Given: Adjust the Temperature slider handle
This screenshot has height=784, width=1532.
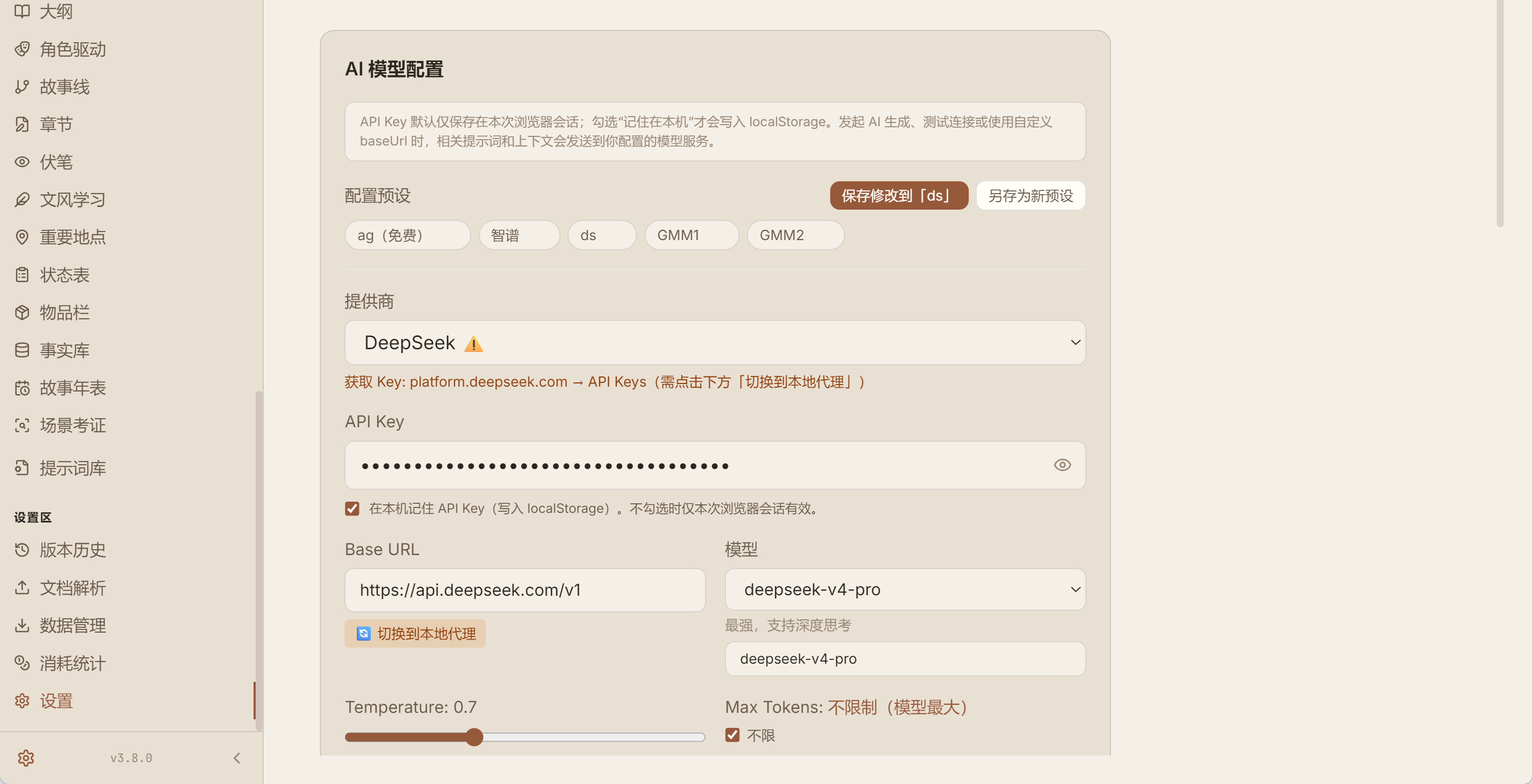Looking at the screenshot, I should coord(474,737).
